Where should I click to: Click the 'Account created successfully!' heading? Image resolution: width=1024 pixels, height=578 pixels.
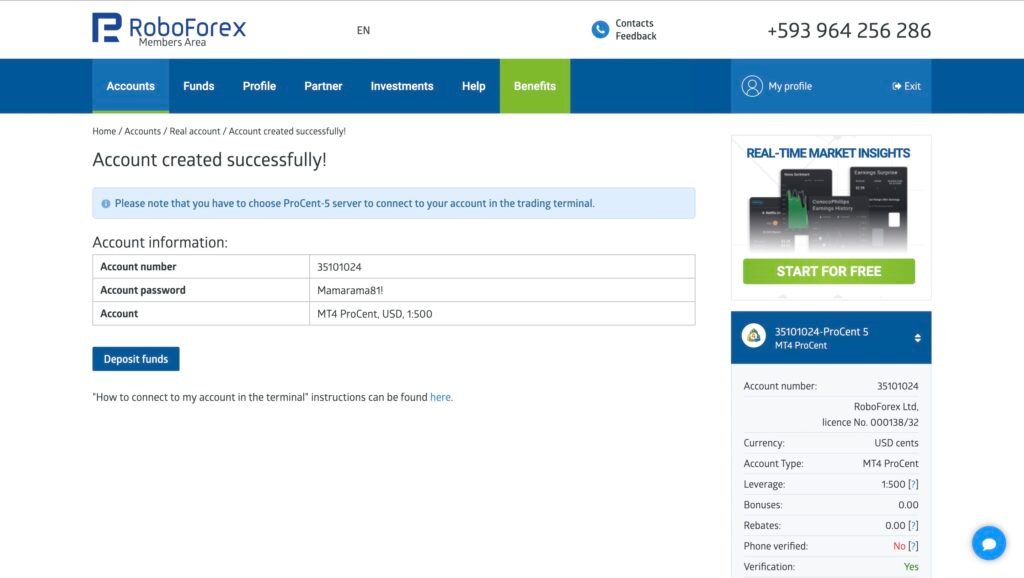point(209,160)
